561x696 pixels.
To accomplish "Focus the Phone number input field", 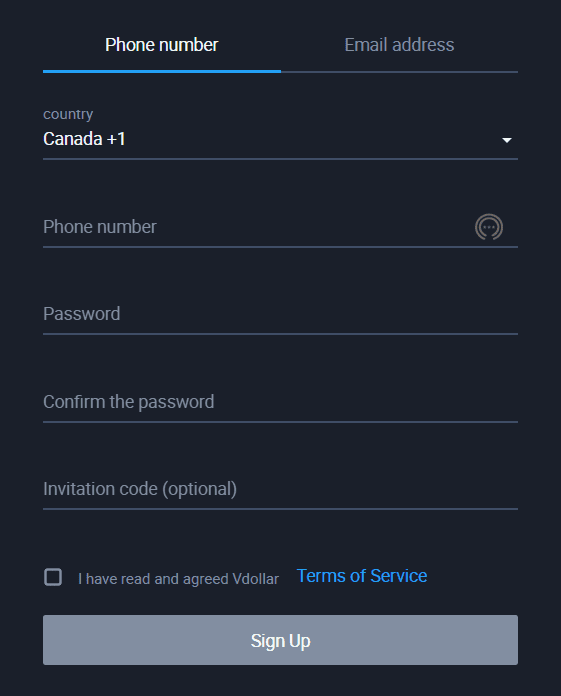I will [x=257, y=227].
